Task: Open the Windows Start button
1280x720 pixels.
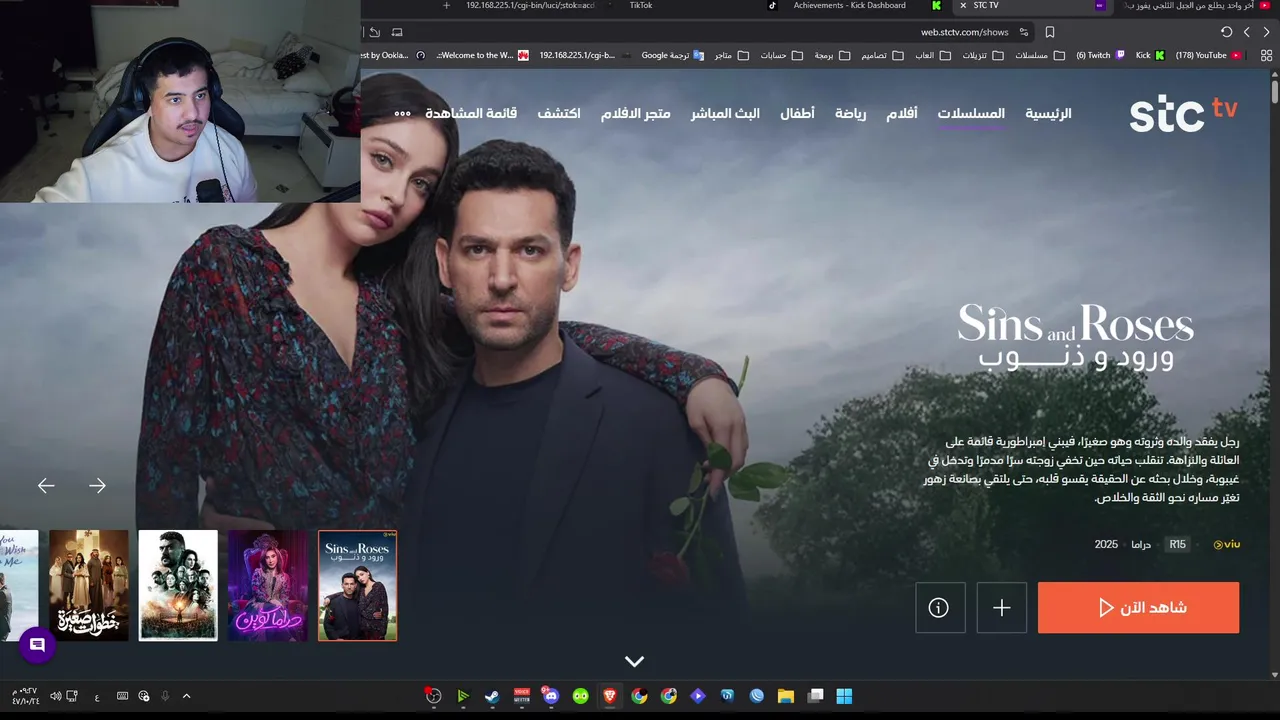Action: [x=844, y=696]
